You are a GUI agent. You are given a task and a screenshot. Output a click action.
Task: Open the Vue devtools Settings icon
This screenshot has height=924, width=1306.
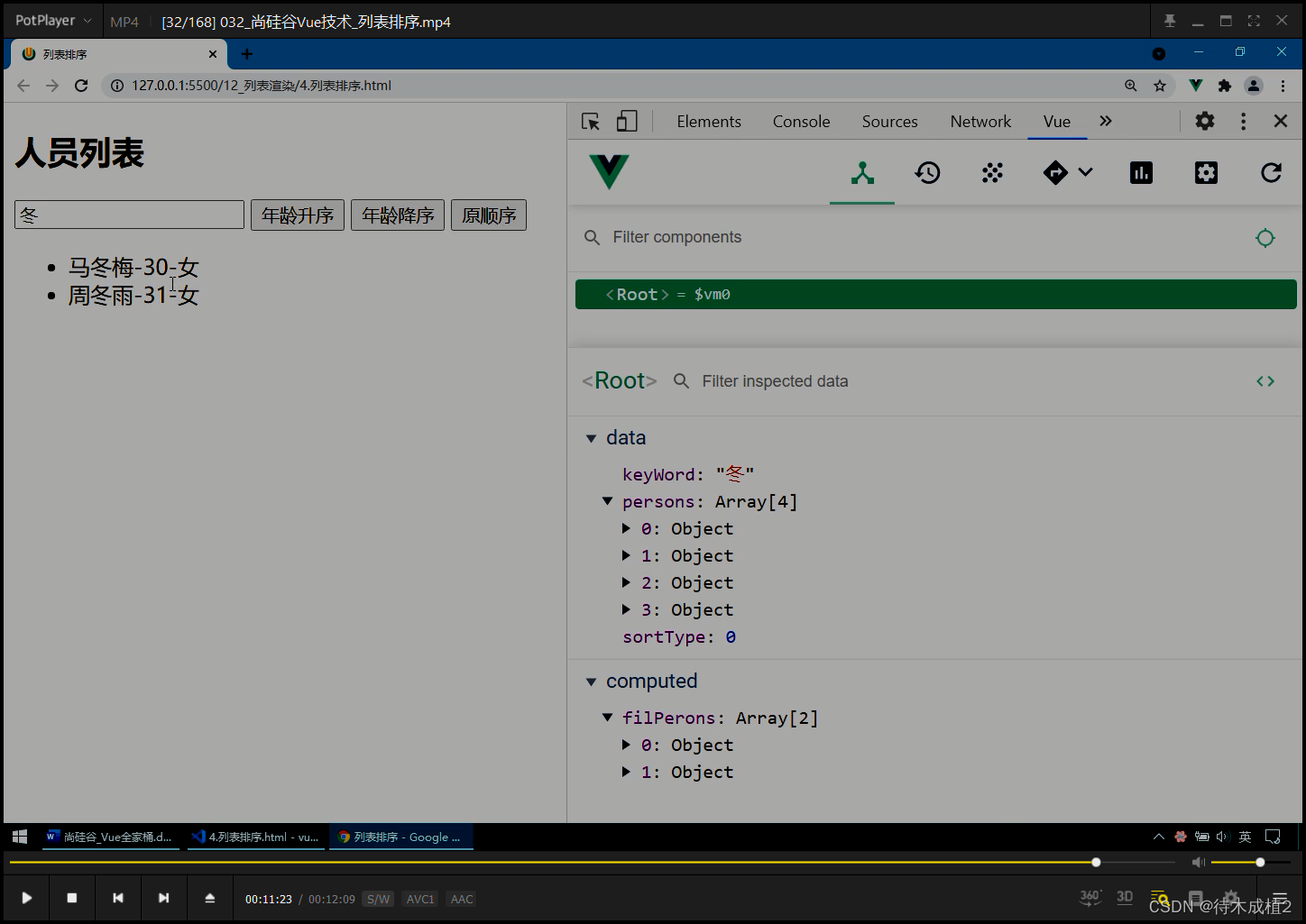point(1206,173)
